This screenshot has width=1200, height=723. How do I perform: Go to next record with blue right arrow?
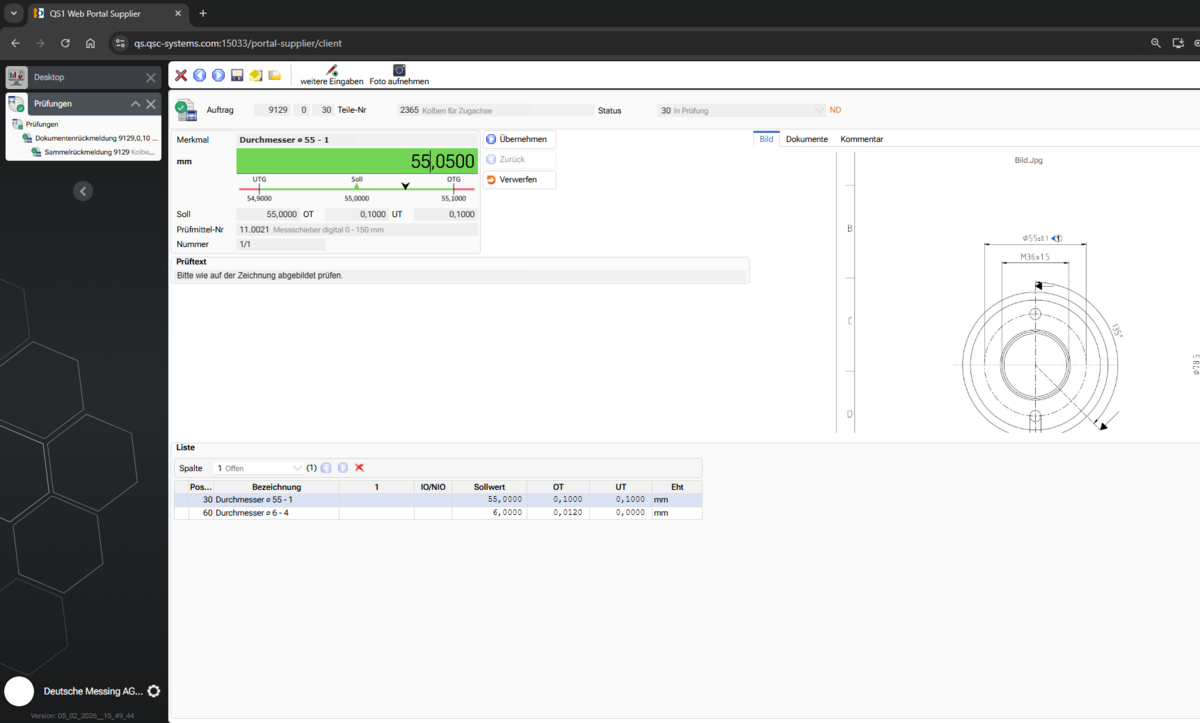(218, 75)
